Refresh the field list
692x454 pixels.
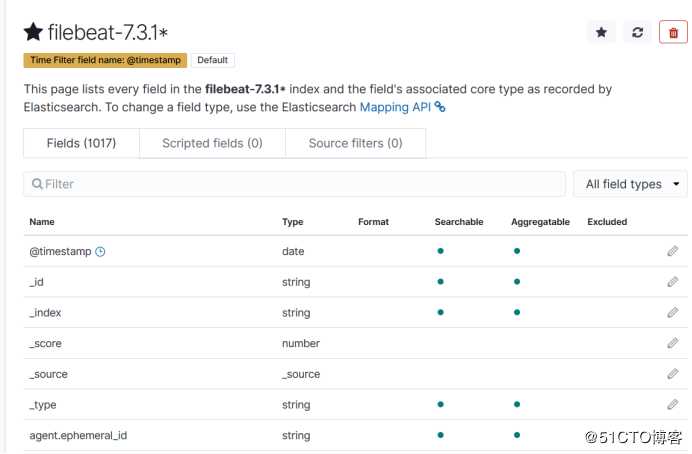(637, 32)
